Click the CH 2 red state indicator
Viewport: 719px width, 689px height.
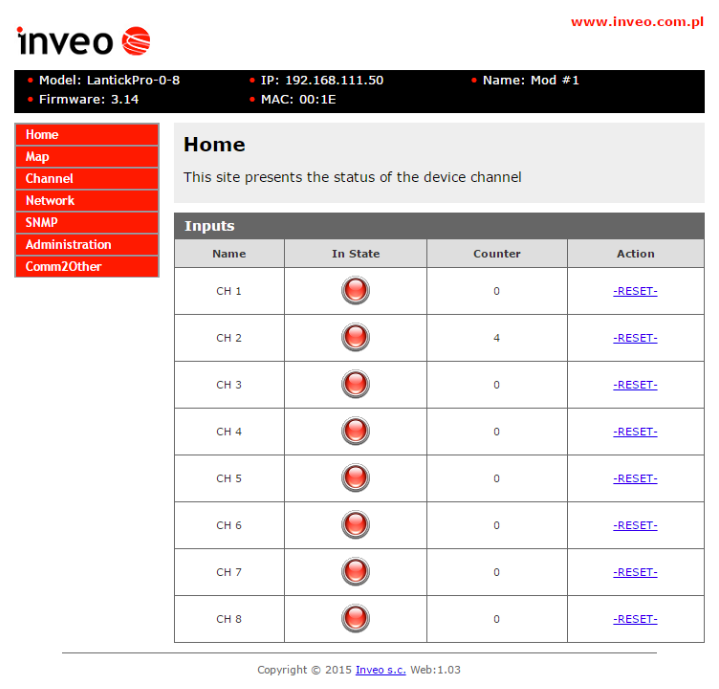click(x=355, y=338)
